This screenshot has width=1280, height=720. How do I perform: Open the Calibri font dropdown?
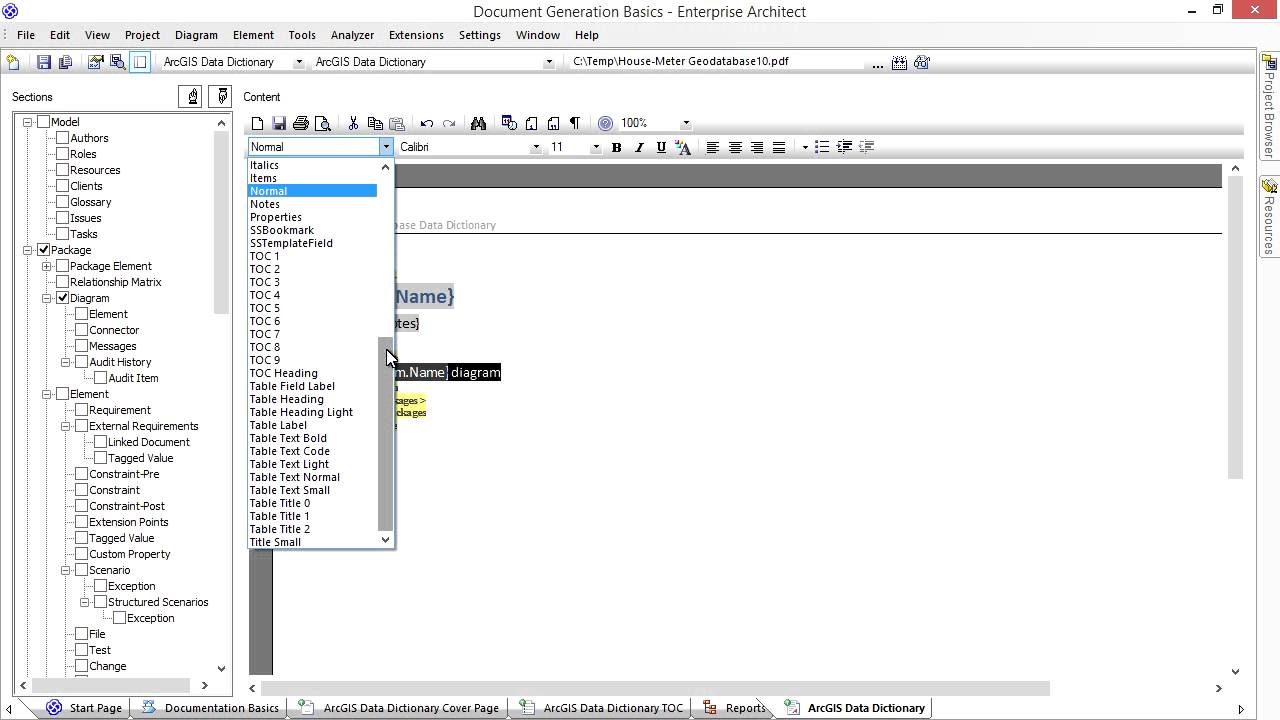pyautogui.click(x=535, y=147)
